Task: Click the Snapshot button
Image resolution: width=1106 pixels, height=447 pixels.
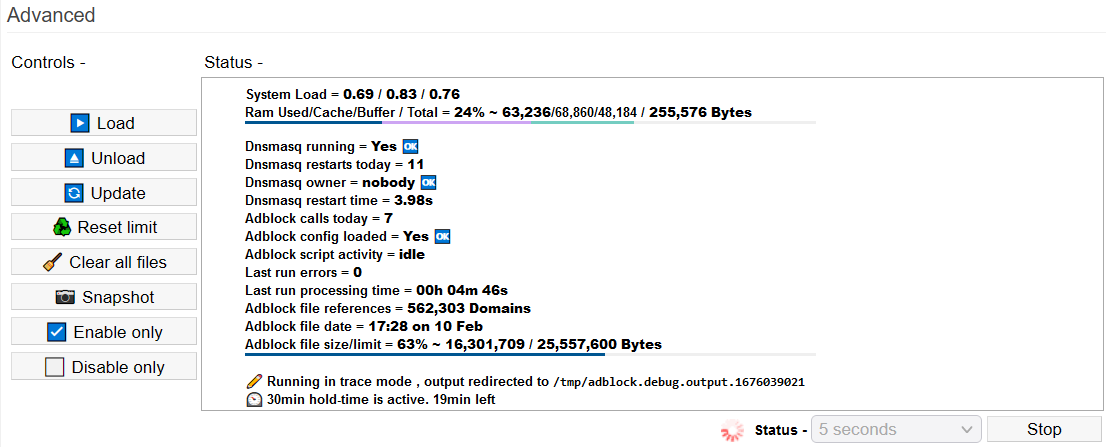Action: click(104, 297)
